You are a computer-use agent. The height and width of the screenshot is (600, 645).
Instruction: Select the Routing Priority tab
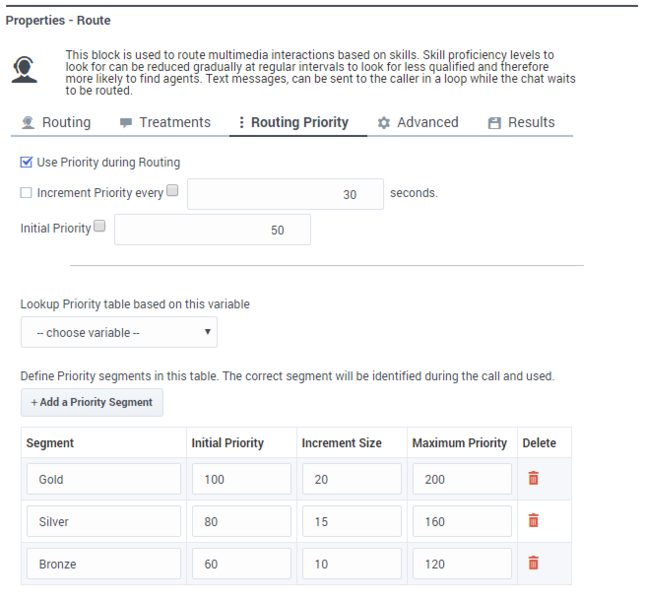[x=292, y=123]
